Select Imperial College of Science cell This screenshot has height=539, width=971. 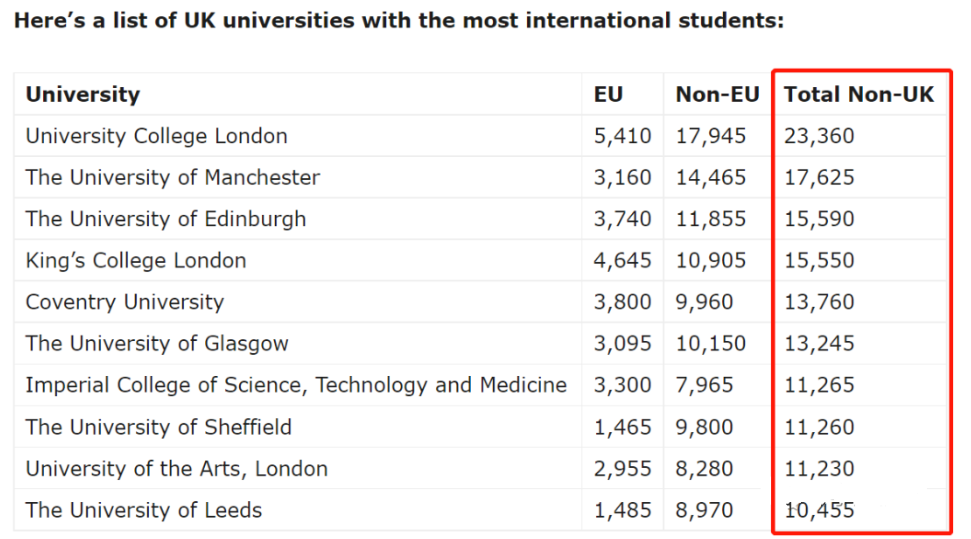pyautogui.click(x=296, y=385)
